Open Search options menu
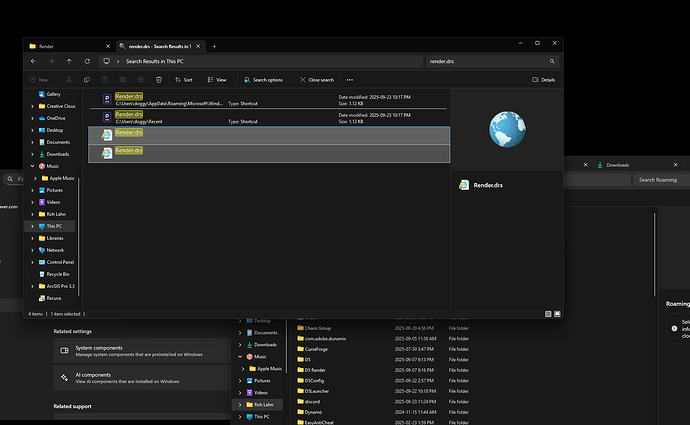This screenshot has height=425, width=690. point(262,79)
